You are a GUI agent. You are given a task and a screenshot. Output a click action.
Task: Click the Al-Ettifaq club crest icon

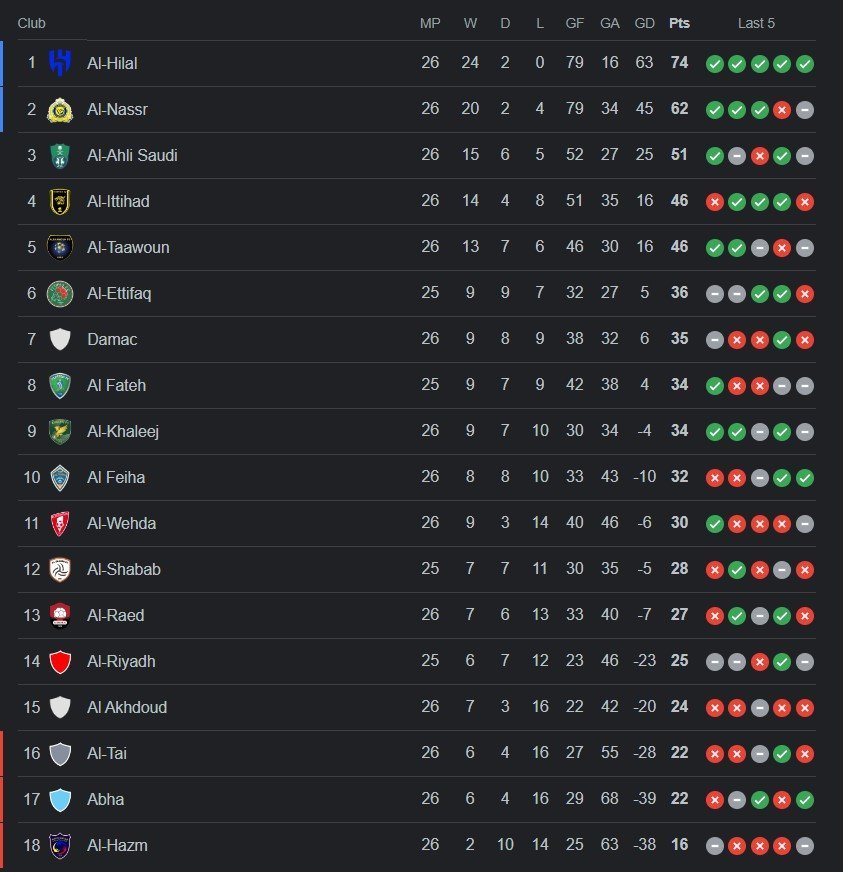[60, 293]
